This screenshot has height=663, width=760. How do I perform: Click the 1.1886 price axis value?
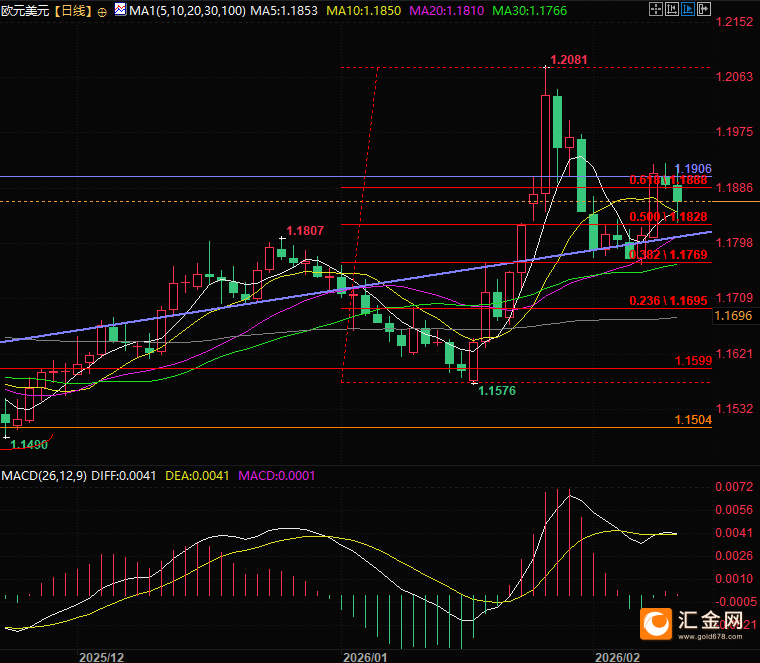[x=734, y=187]
